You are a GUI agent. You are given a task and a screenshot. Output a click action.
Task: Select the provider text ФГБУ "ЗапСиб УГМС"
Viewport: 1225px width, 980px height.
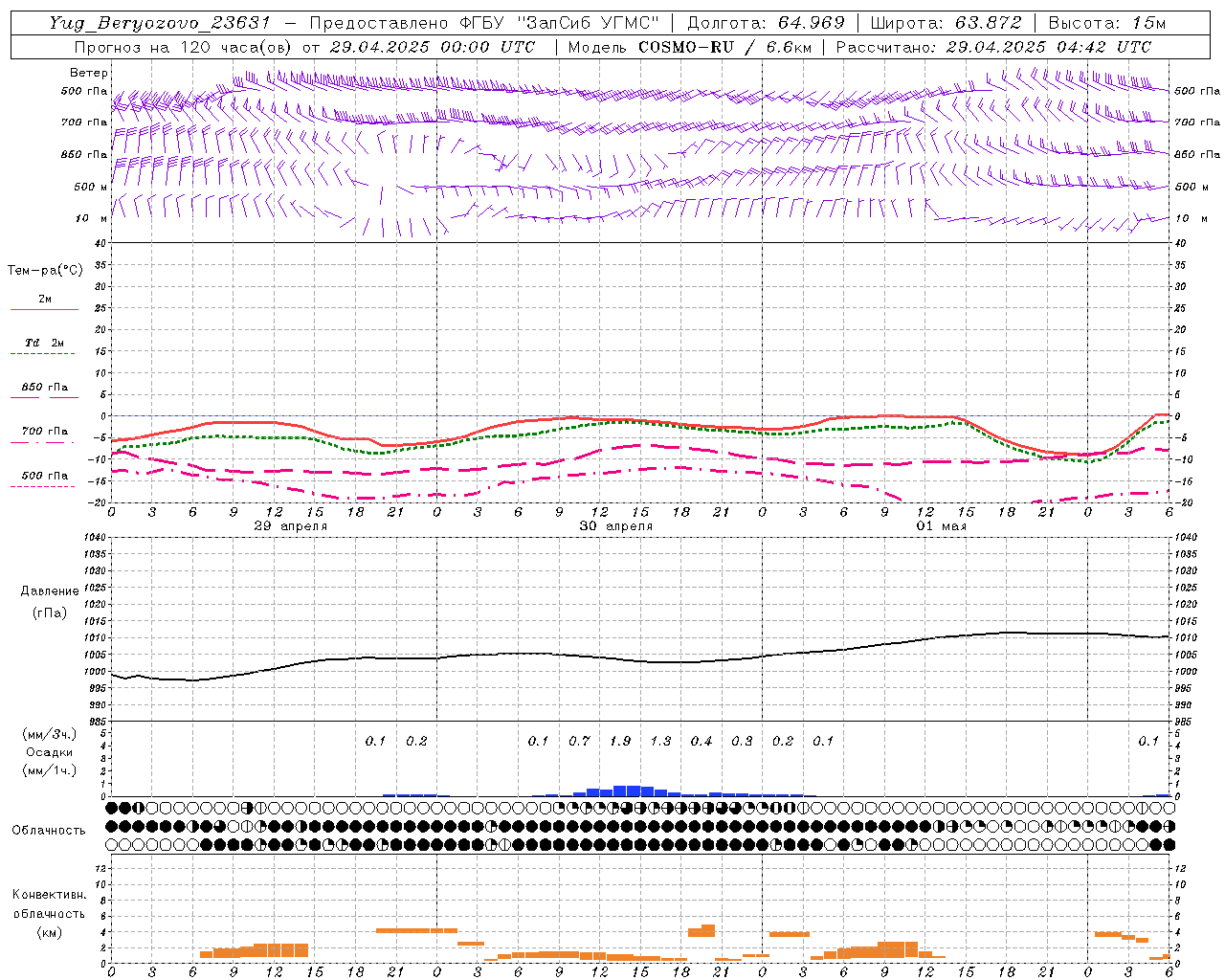coord(559,23)
